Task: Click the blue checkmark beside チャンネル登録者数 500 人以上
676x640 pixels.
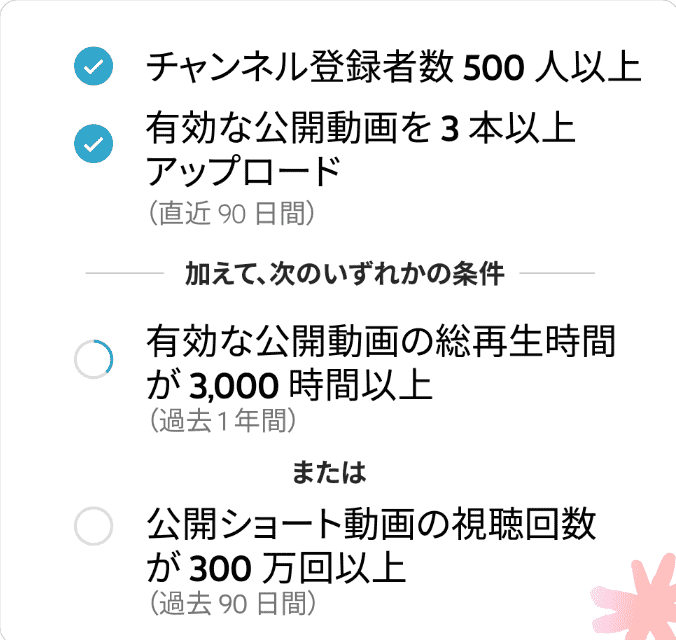Action: [94, 66]
